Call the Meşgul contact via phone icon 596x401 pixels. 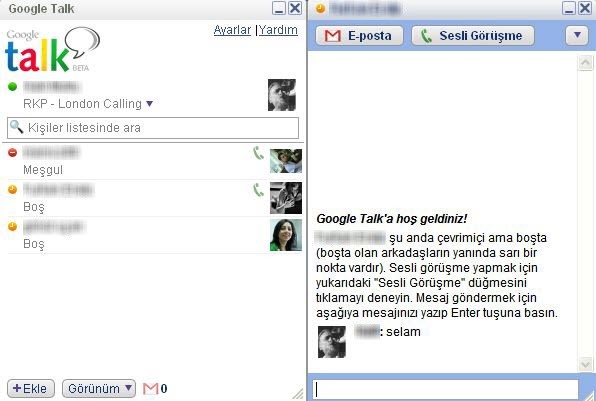pyautogui.click(x=258, y=153)
